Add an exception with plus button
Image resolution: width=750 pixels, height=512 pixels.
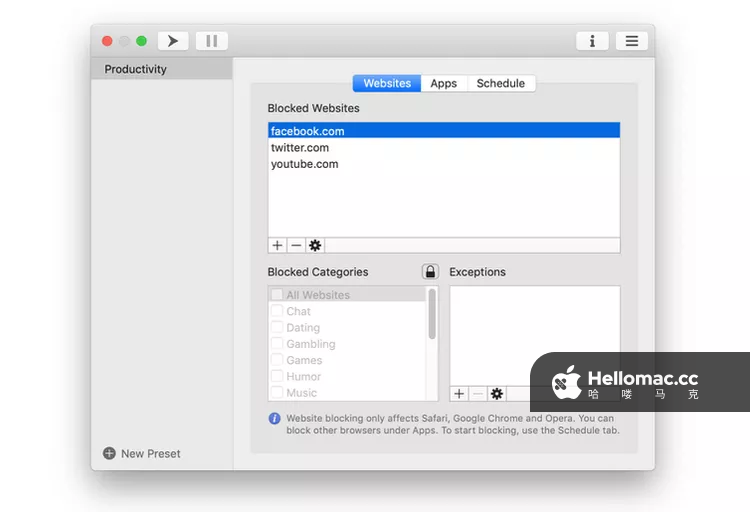(x=459, y=394)
